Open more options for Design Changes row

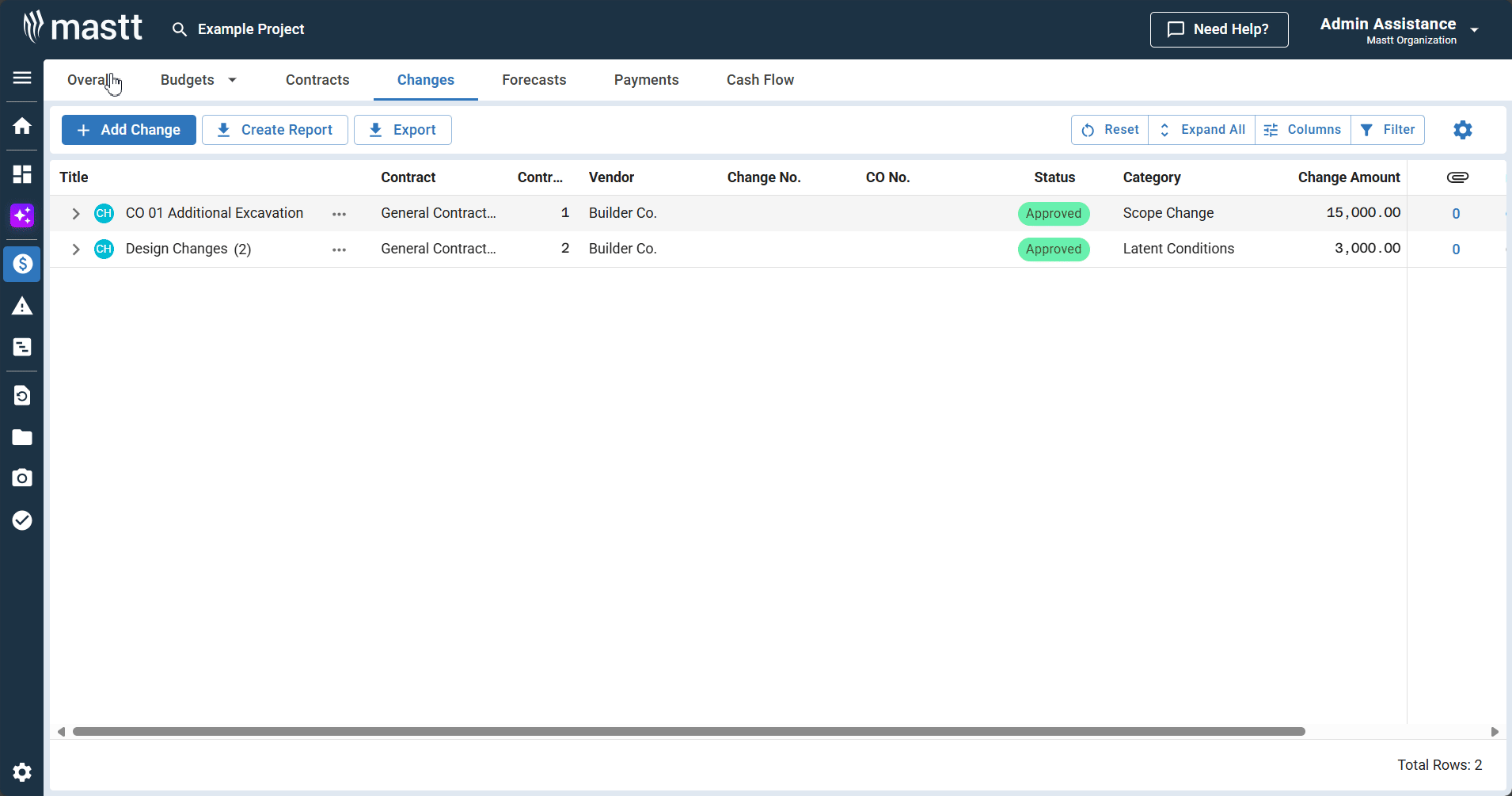click(x=339, y=249)
